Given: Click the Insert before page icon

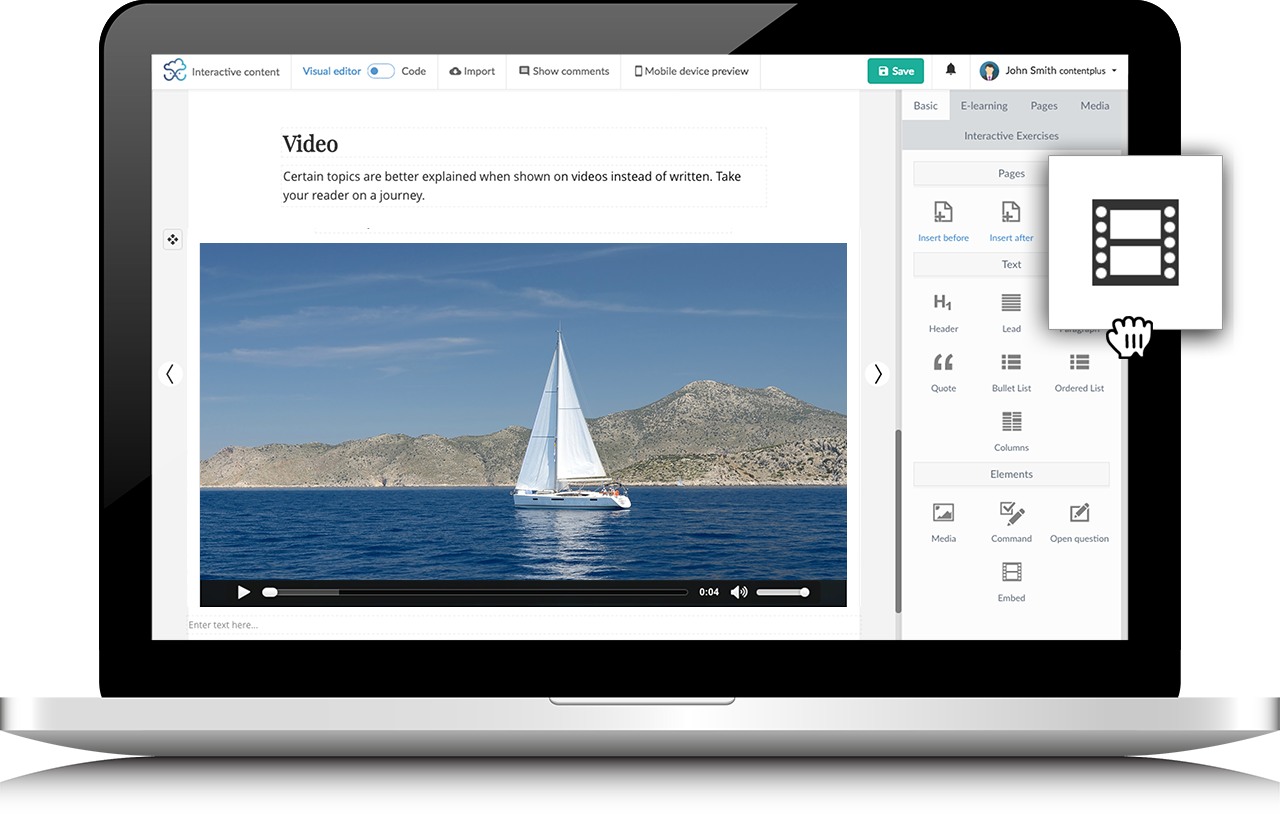Looking at the screenshot, I should (943, 212).
